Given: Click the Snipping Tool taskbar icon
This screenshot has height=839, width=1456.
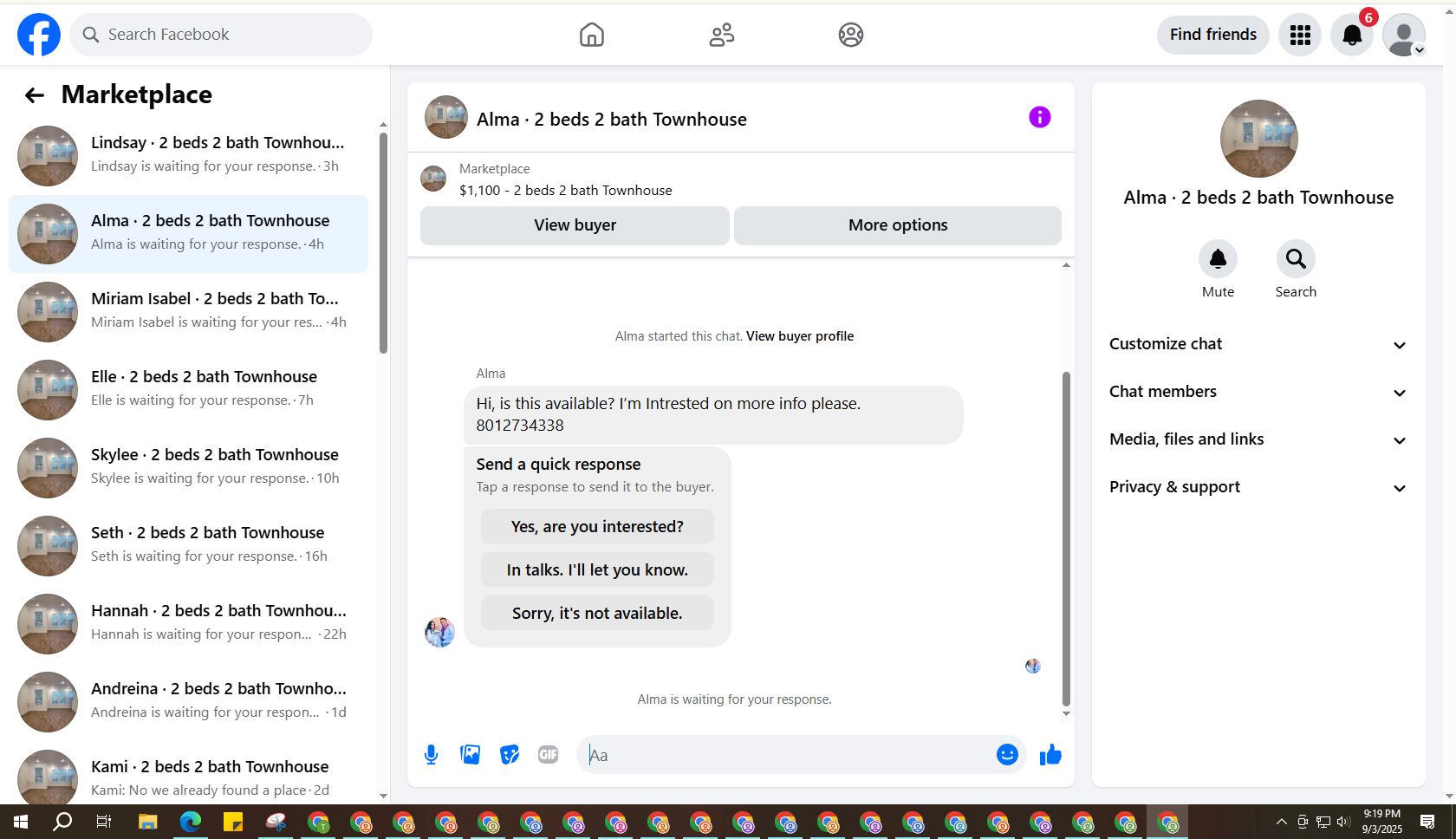Looking at the screenshot, I should pyautogui.click(x=276, y=822).
